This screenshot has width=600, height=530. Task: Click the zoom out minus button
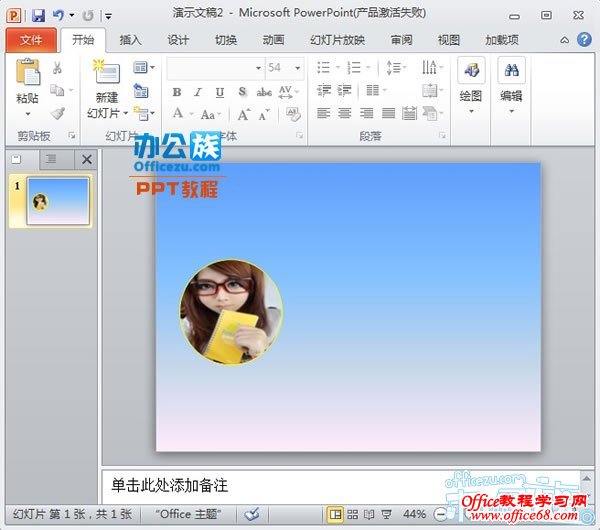click(441, 514)
